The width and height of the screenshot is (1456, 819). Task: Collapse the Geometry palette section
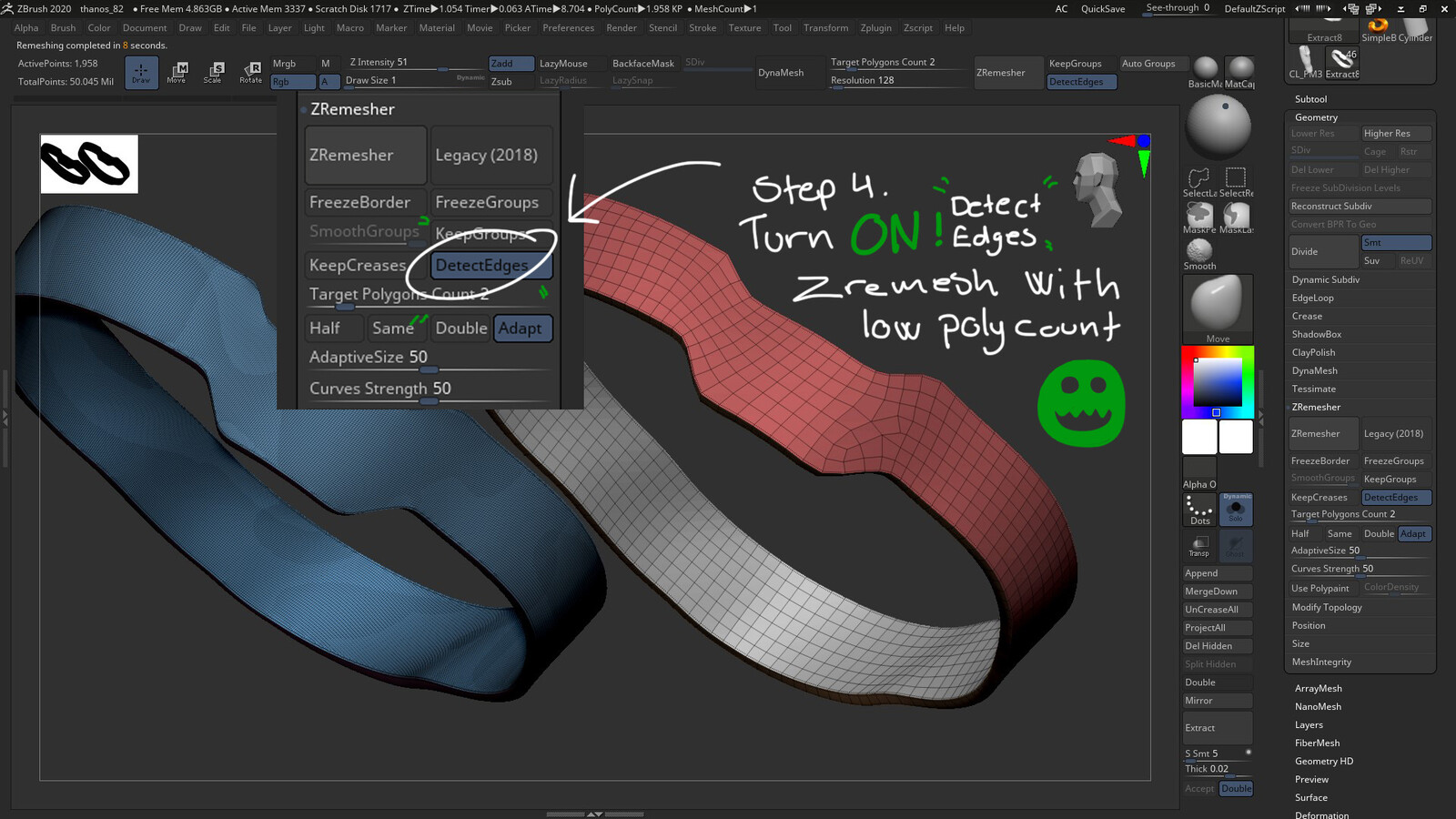click(x=1316, y=117)
